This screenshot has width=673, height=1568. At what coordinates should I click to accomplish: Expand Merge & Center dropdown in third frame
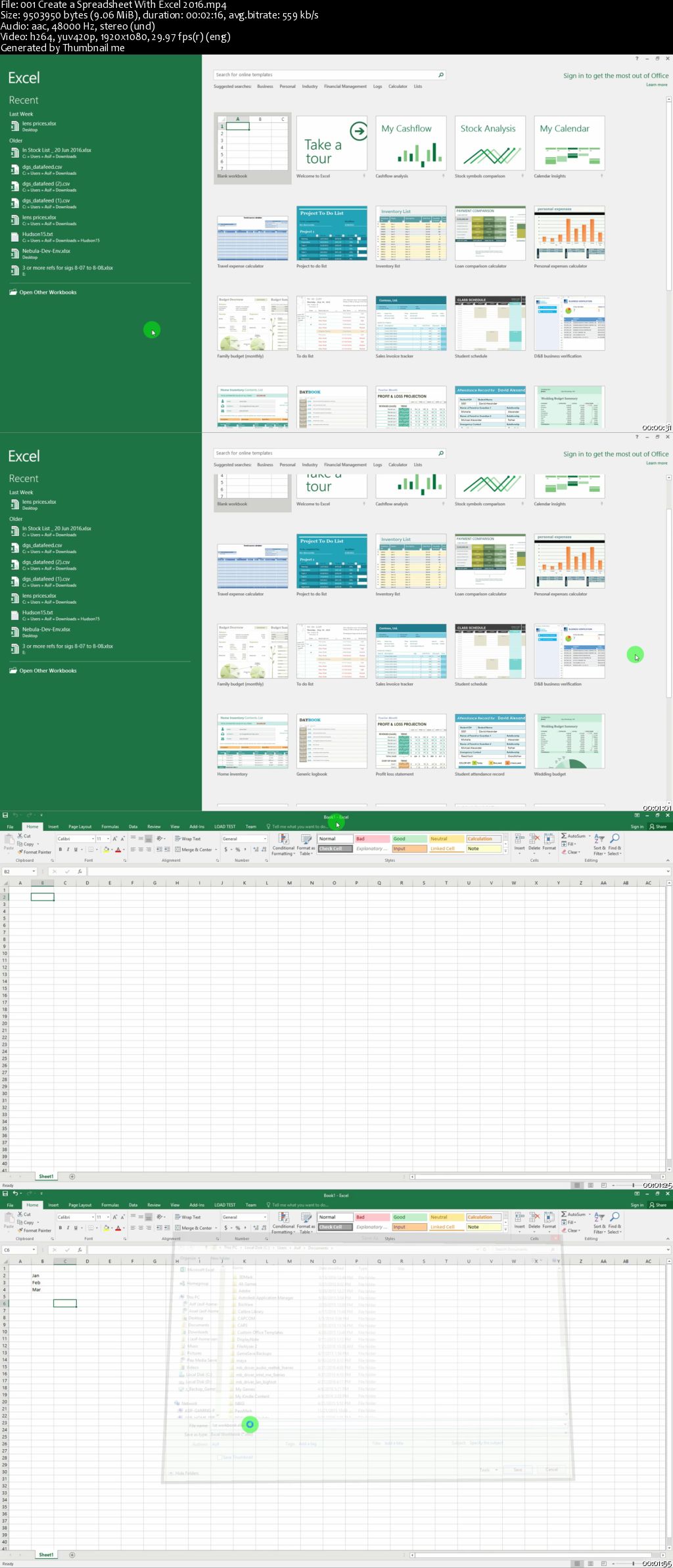click(x=216, y=849)
